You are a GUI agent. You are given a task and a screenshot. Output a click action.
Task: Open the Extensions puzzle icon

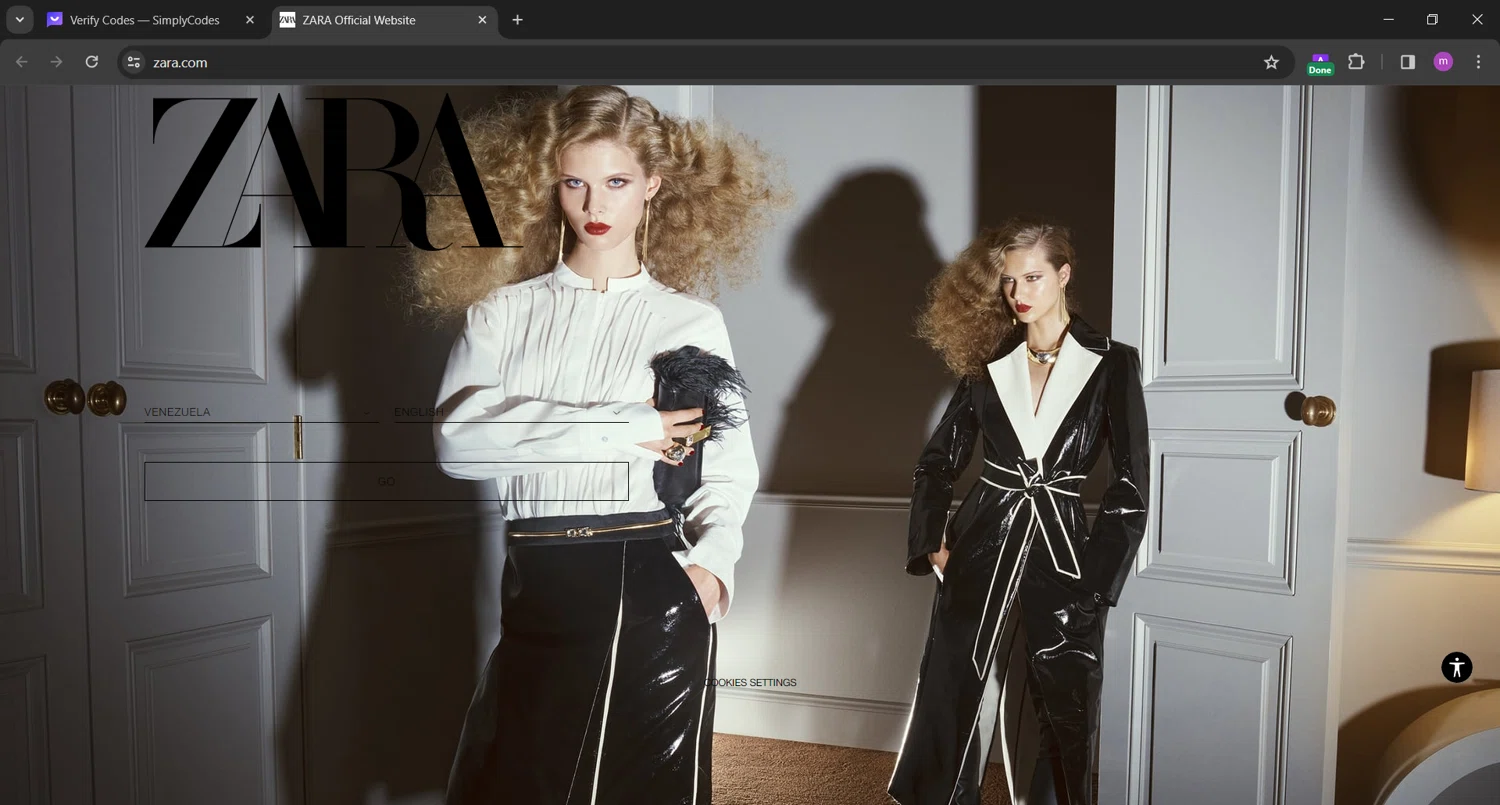click(x=1356, y=62)
